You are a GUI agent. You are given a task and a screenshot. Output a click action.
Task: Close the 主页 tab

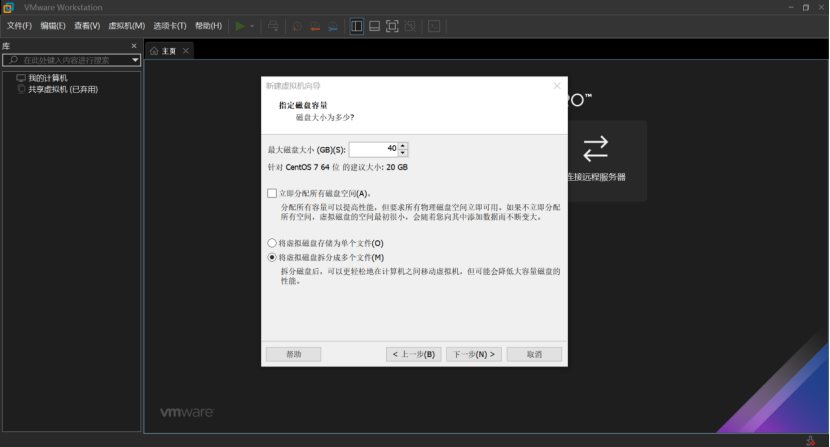186,51
